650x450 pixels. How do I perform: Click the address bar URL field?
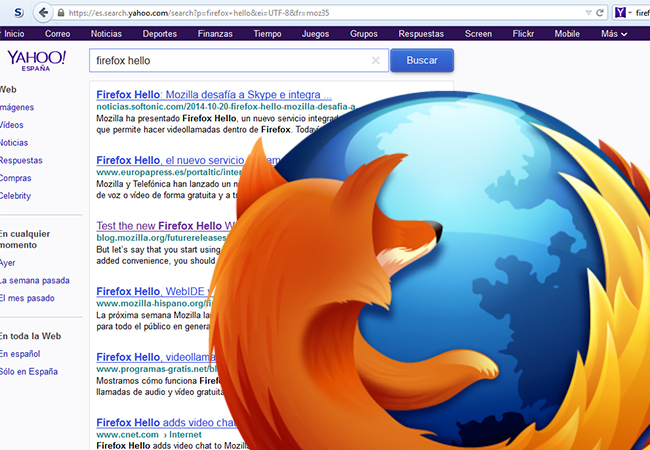[x=323, y=13]
